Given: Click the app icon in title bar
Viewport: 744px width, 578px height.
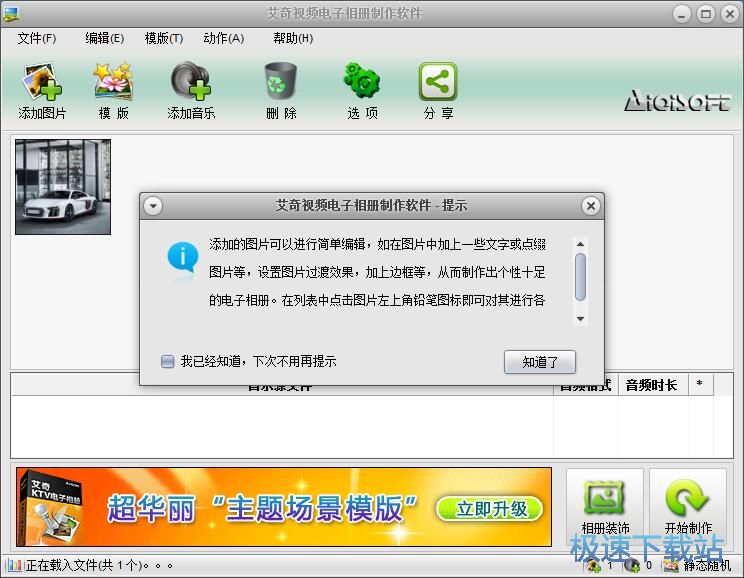Looking at the screenshot, I should (11, 14).
